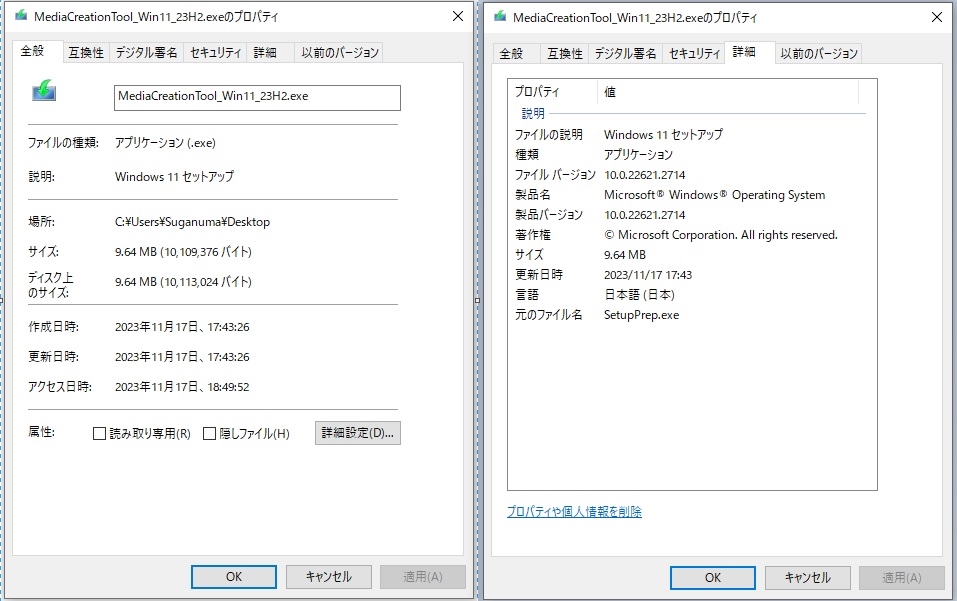Select サイズ row in details list

688,254
